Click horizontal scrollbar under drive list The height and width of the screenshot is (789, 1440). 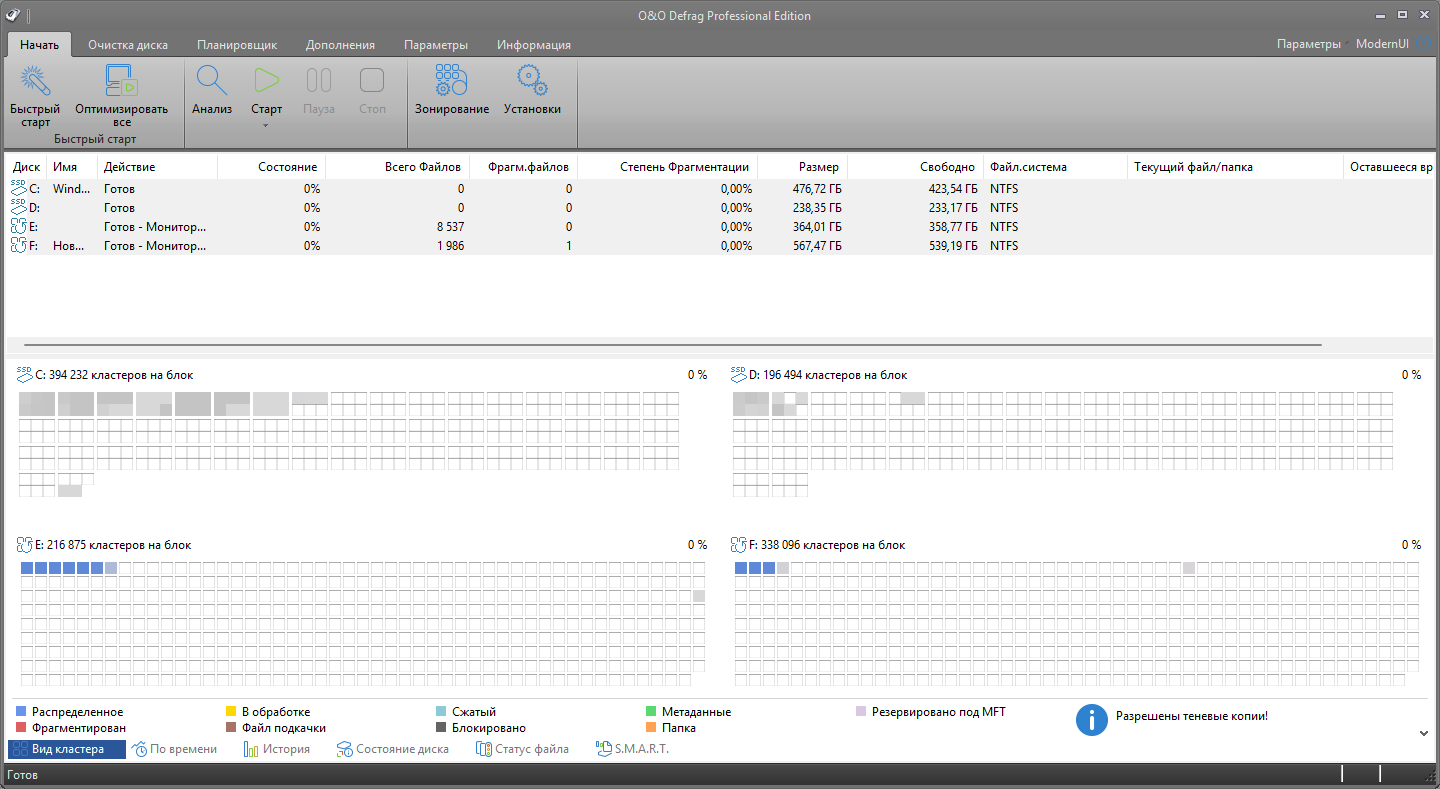pyautogui.click(x=672, y=345)
